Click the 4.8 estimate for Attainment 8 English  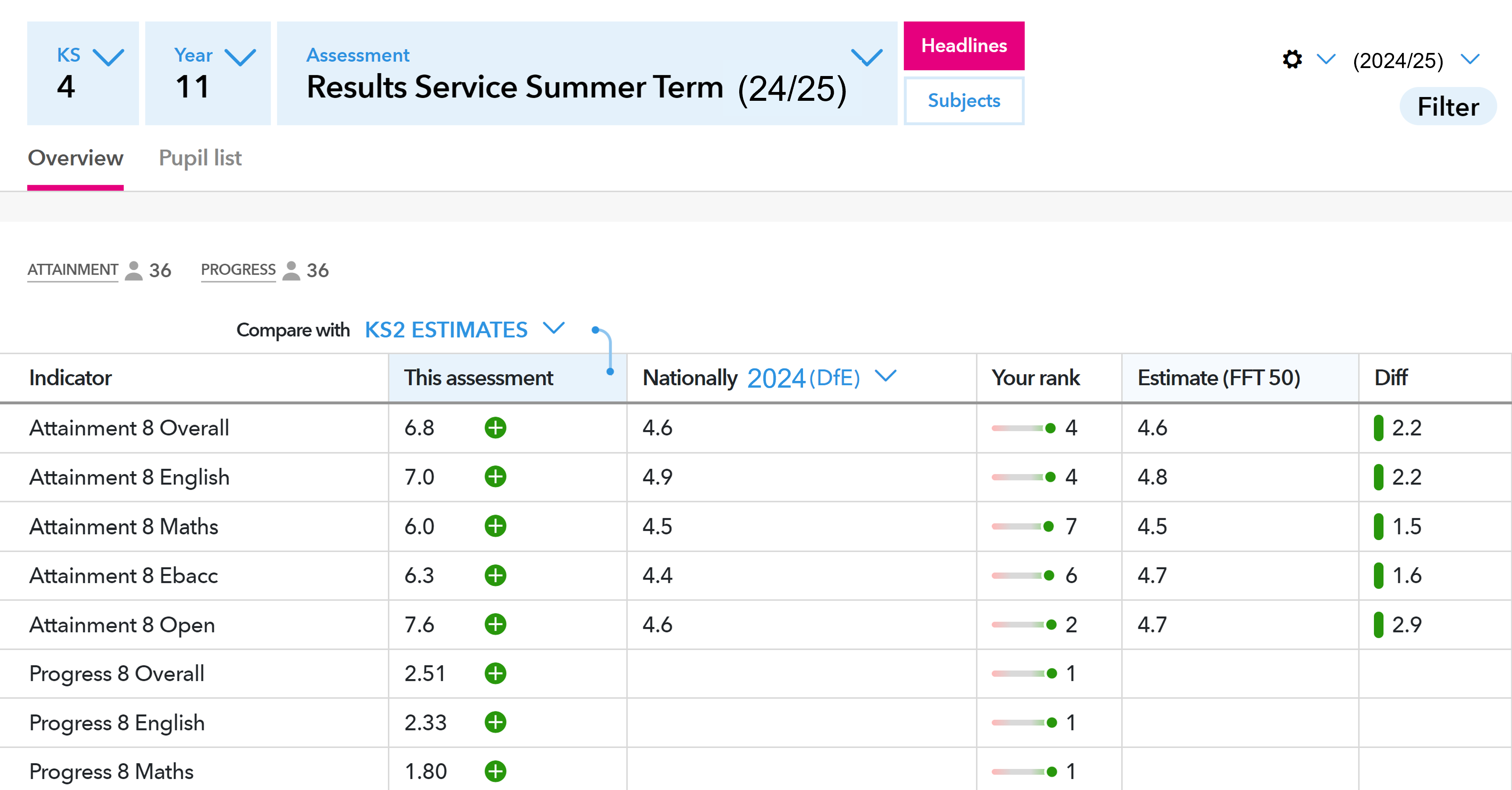point(1152,477)
